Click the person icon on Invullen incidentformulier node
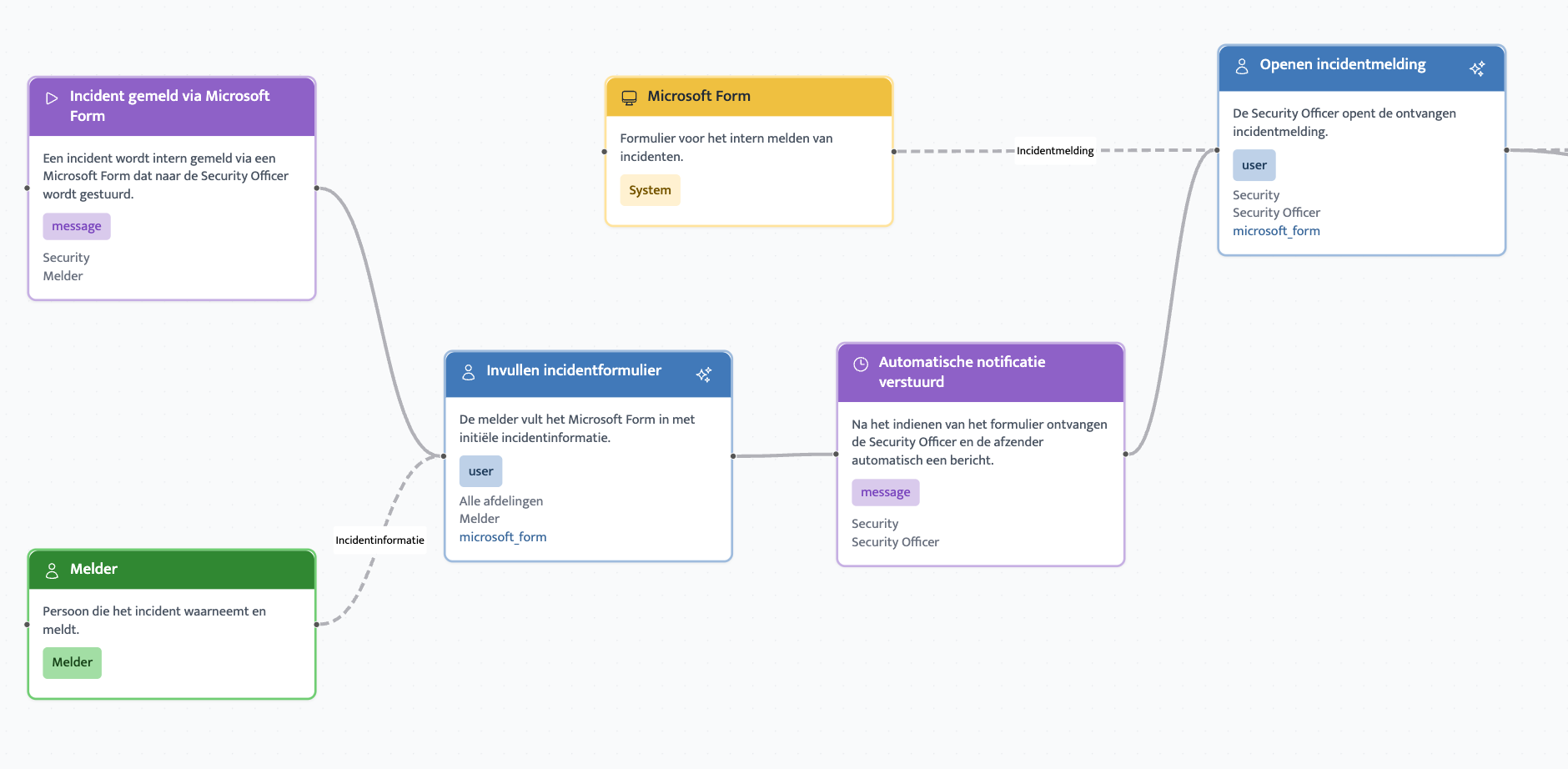1568x769 pixels. coord(469,372)
